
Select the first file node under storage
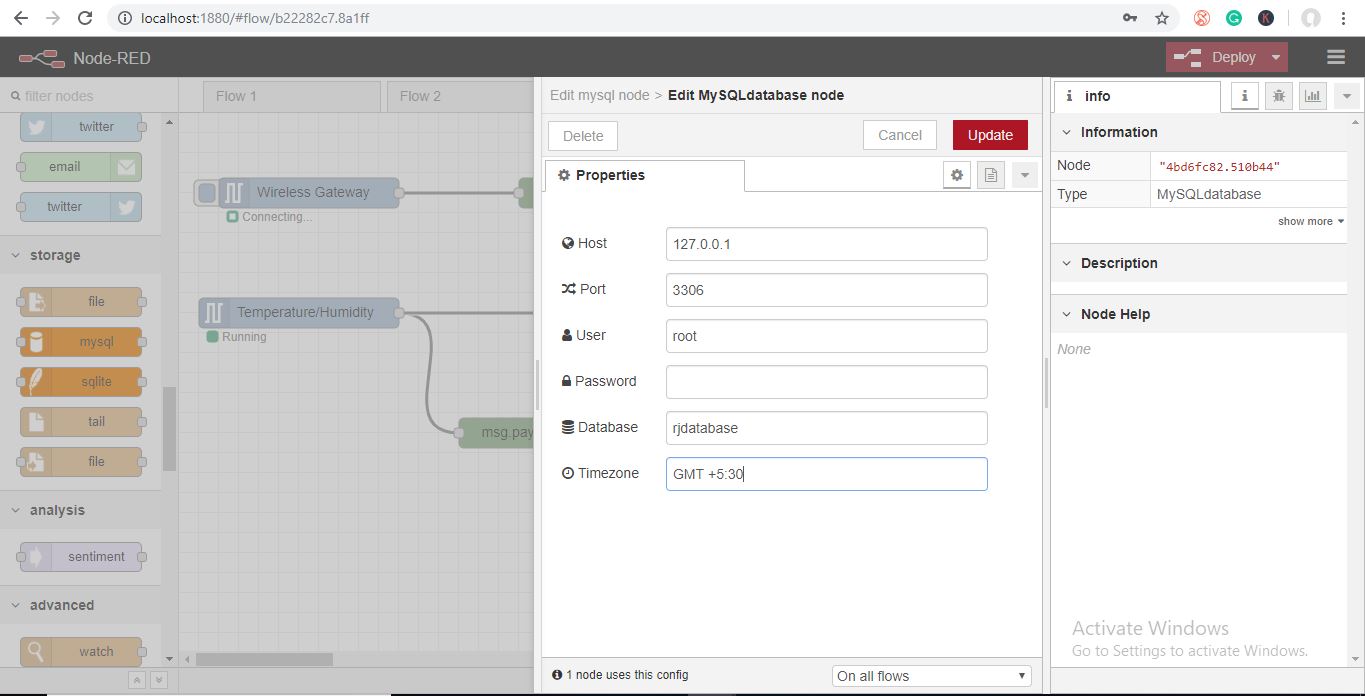(81, 301)
